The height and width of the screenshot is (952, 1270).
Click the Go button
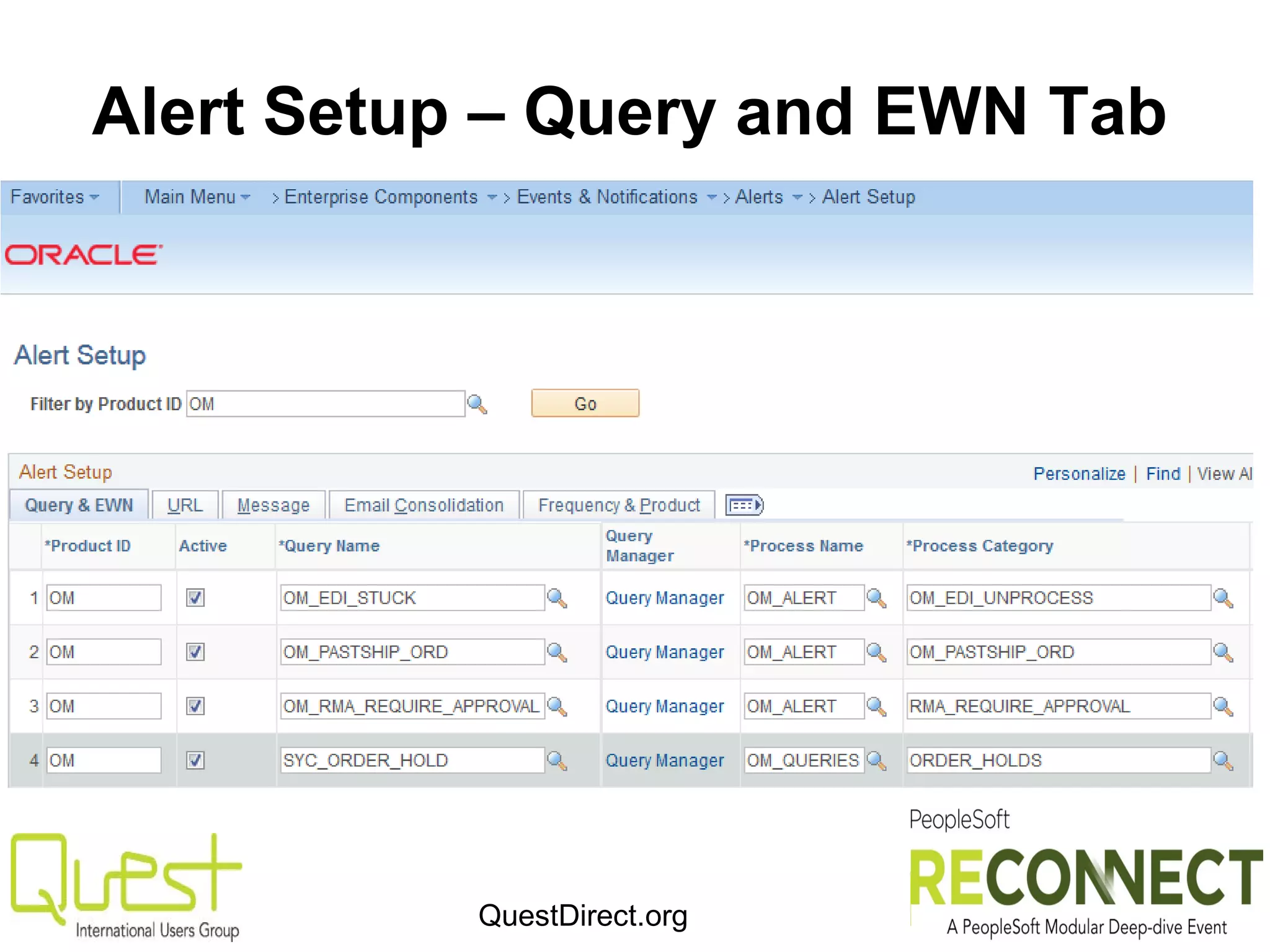[585, 403]
